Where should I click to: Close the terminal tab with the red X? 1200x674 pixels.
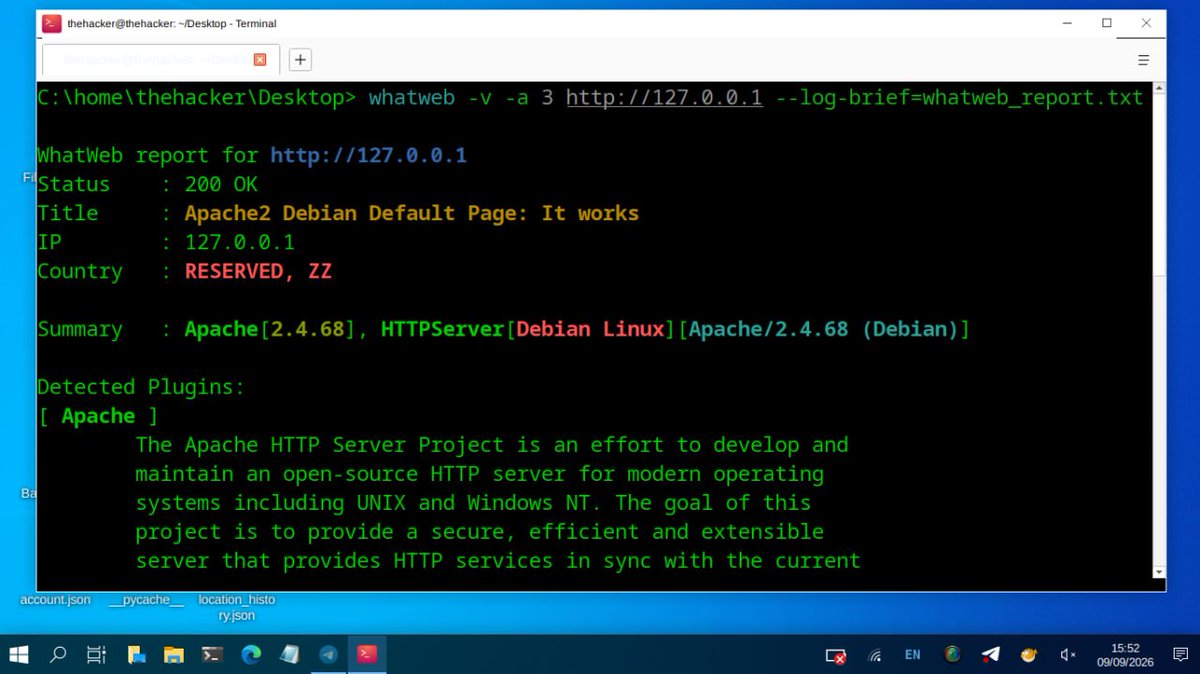(x=260, y=60)
